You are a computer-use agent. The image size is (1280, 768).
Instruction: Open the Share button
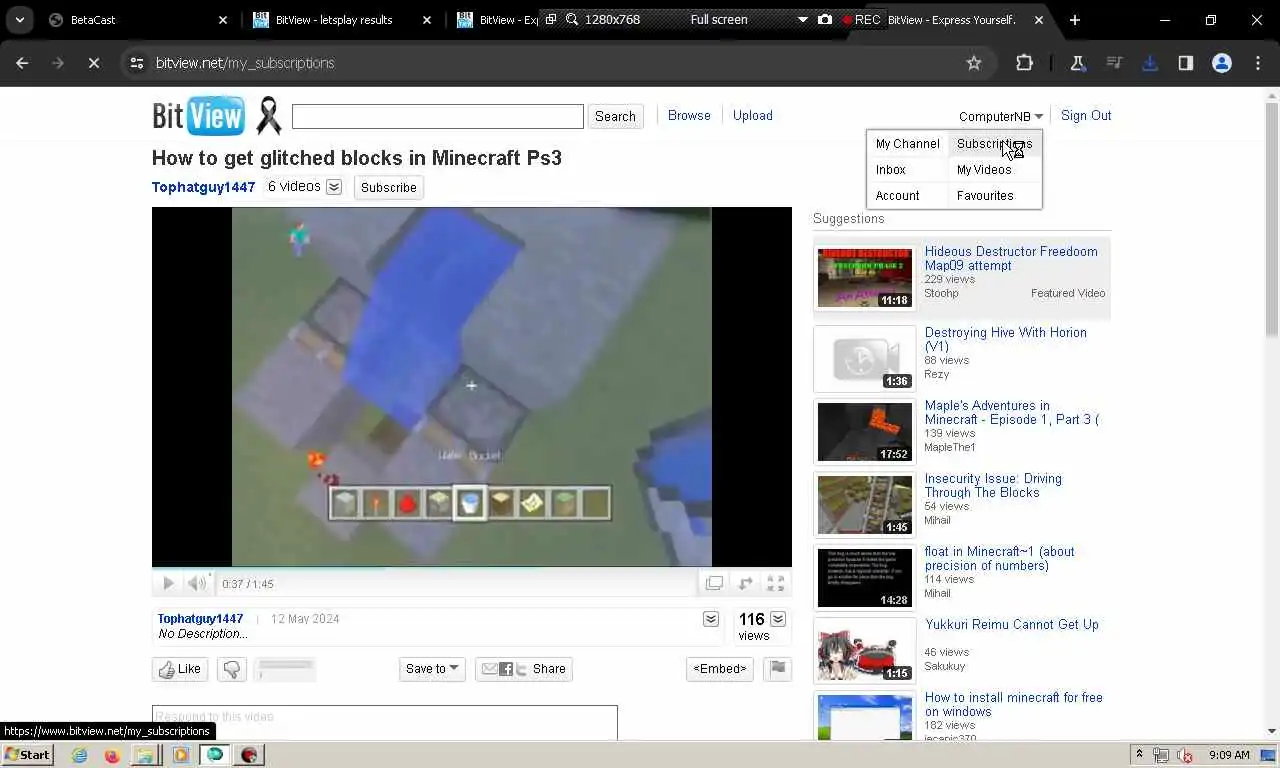coord(524,669)
